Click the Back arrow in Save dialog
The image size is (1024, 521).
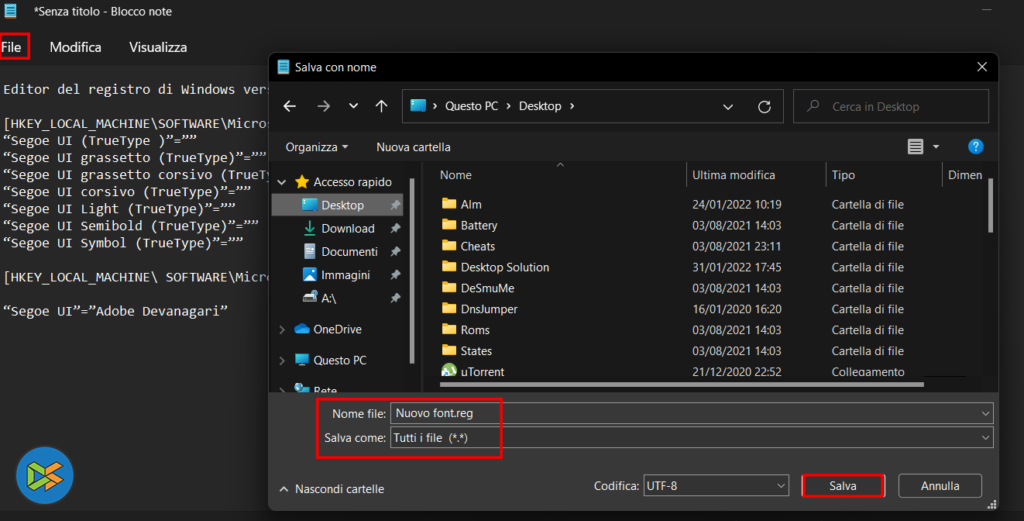290,106
